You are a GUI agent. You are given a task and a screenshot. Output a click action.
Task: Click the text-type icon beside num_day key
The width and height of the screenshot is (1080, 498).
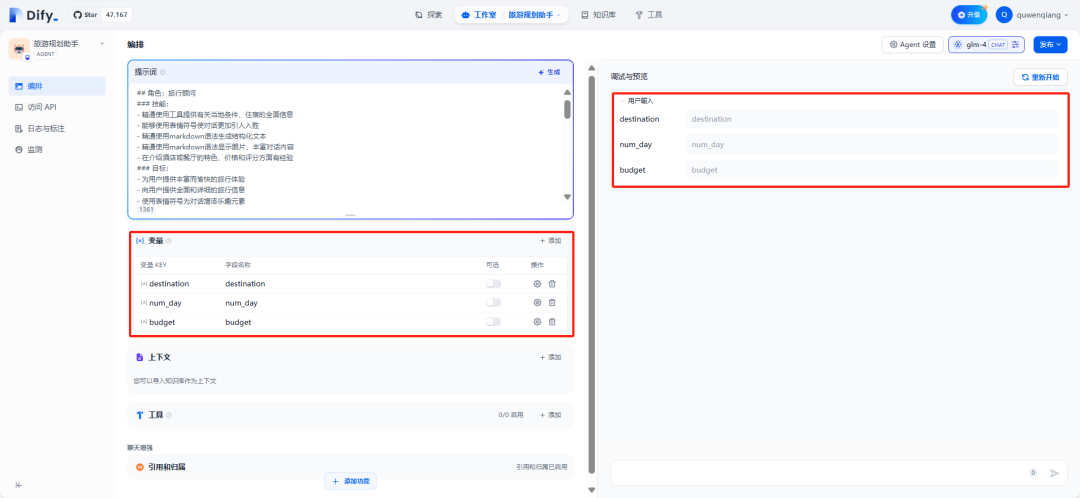(143, 303)
